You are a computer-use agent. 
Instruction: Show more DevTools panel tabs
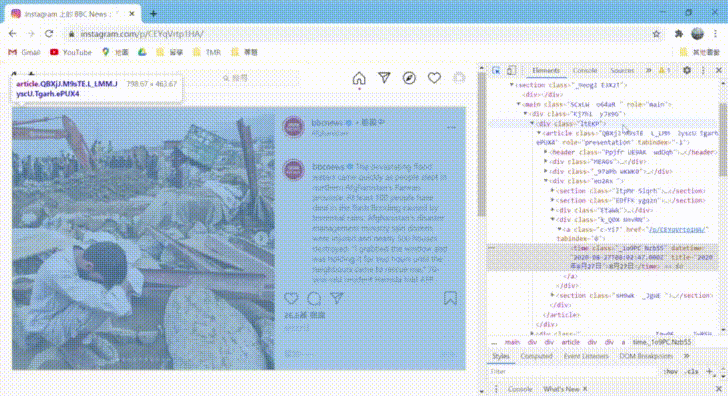click(649, 71)
